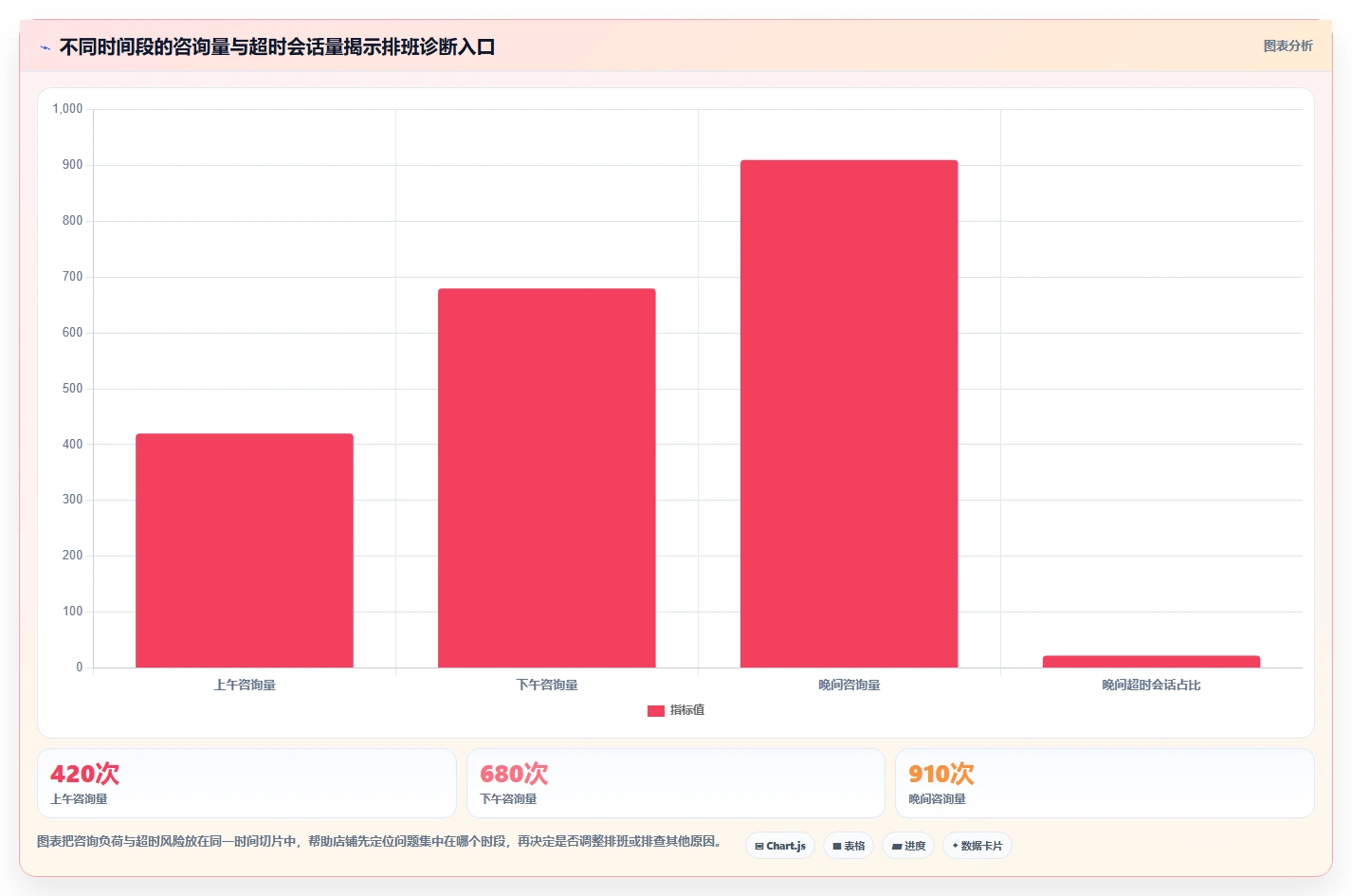Open the 910次 晚间咨询量 data card
This screenshot has width=1352, height=896.
[1105, 783]
